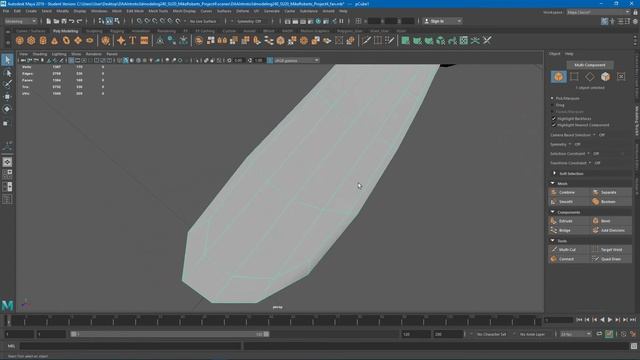Viewport: 640px width, 360px height.
Task: Open viewport Lighting menu
Action: coord(59,54)
